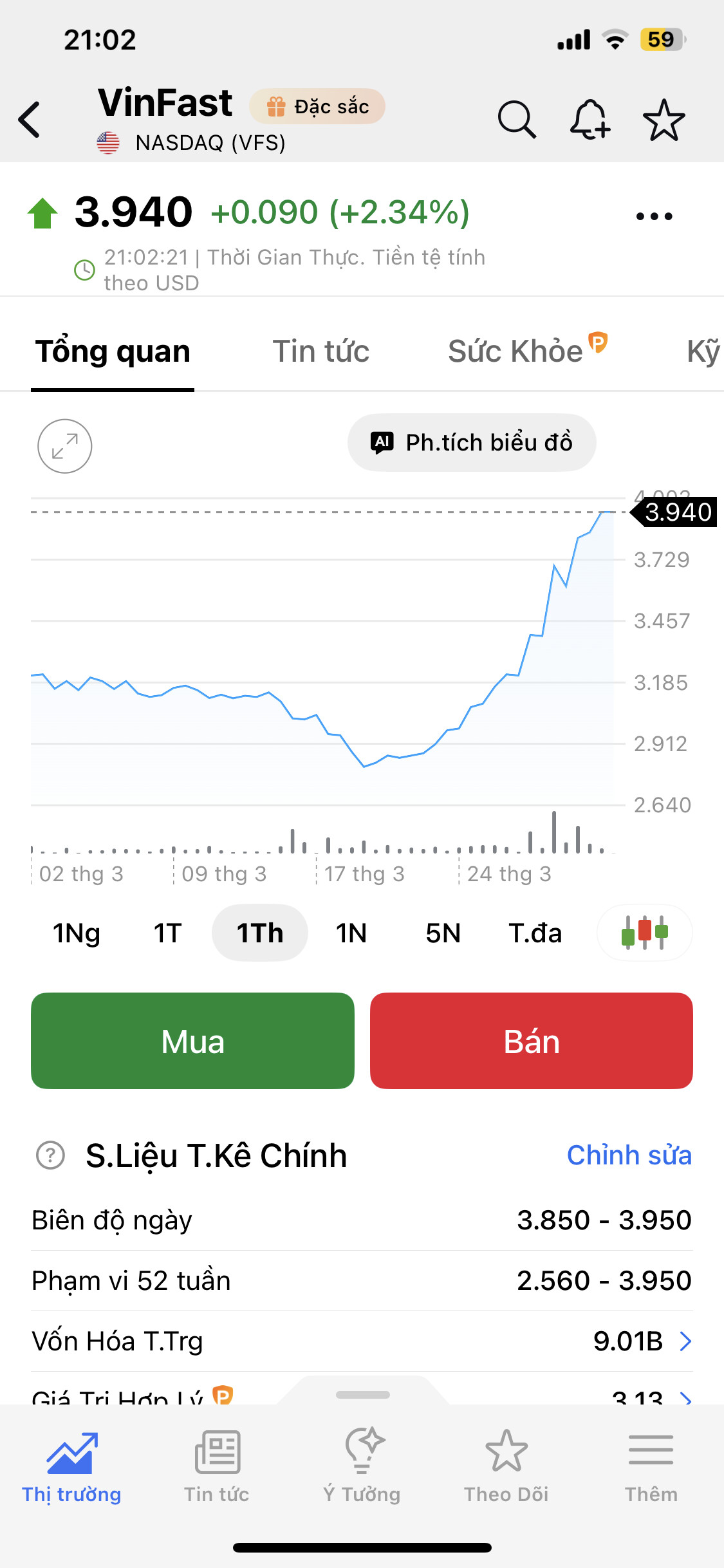Expand Vốn Hóa T.Trg details chevron
This screenshot has height=1568, width=724.
[x=685, y=1341]
